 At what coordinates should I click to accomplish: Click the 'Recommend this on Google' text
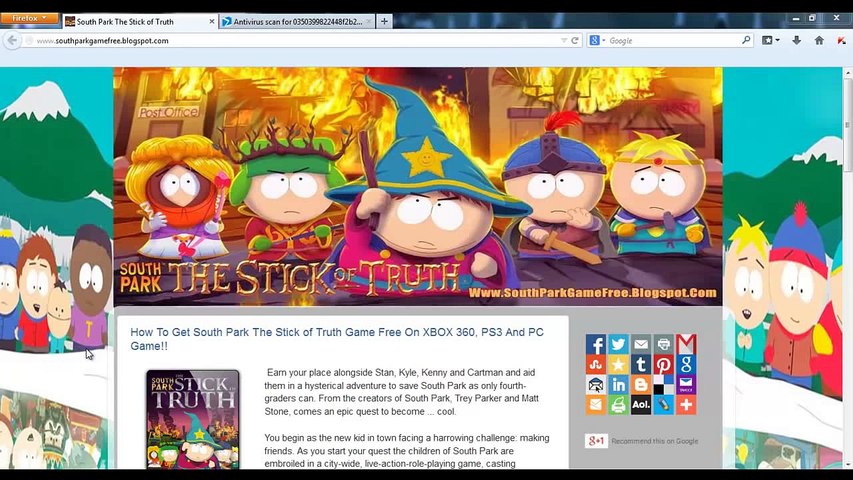coord(654,441)
